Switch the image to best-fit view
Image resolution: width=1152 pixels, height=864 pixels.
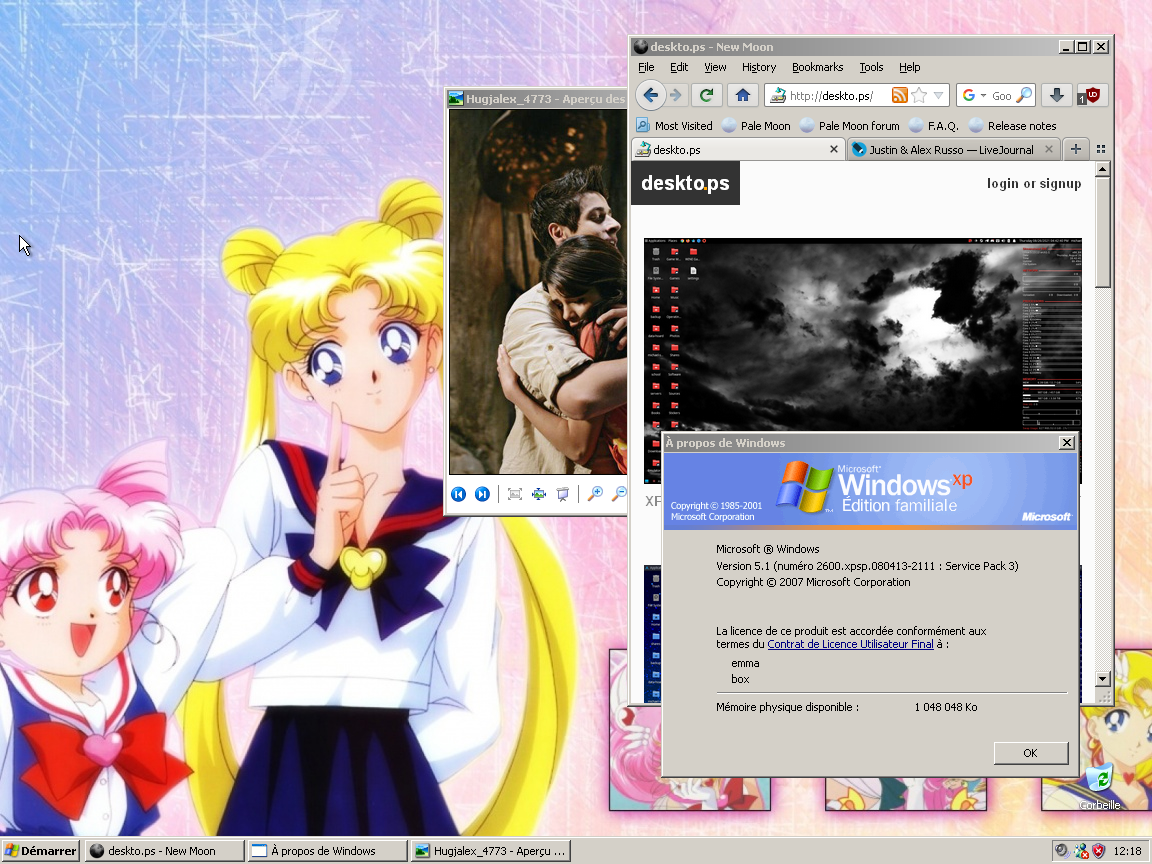click(x=514, y=494)
